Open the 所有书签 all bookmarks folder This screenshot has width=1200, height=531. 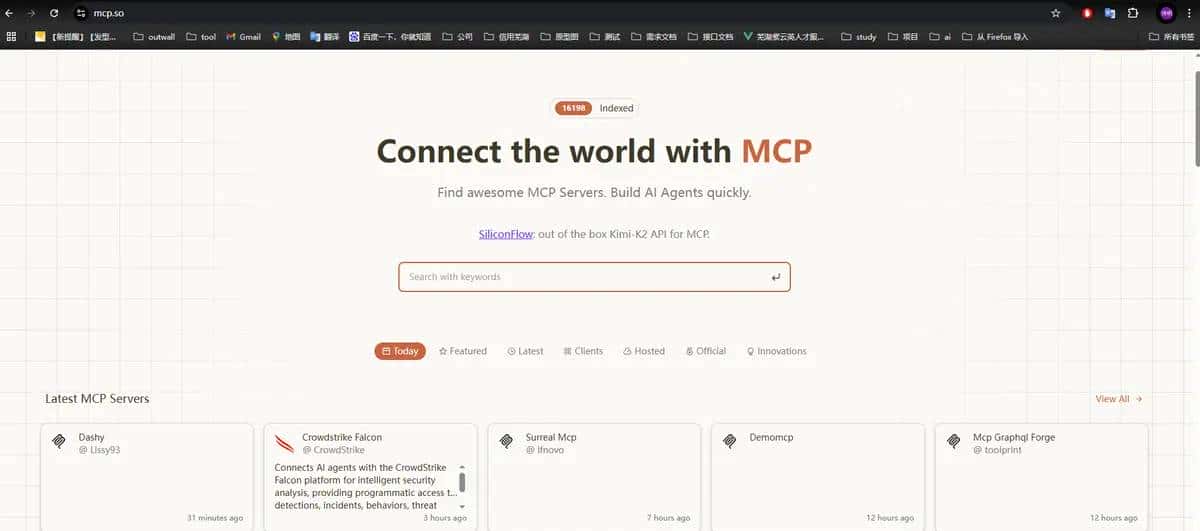coord(1169,37)
